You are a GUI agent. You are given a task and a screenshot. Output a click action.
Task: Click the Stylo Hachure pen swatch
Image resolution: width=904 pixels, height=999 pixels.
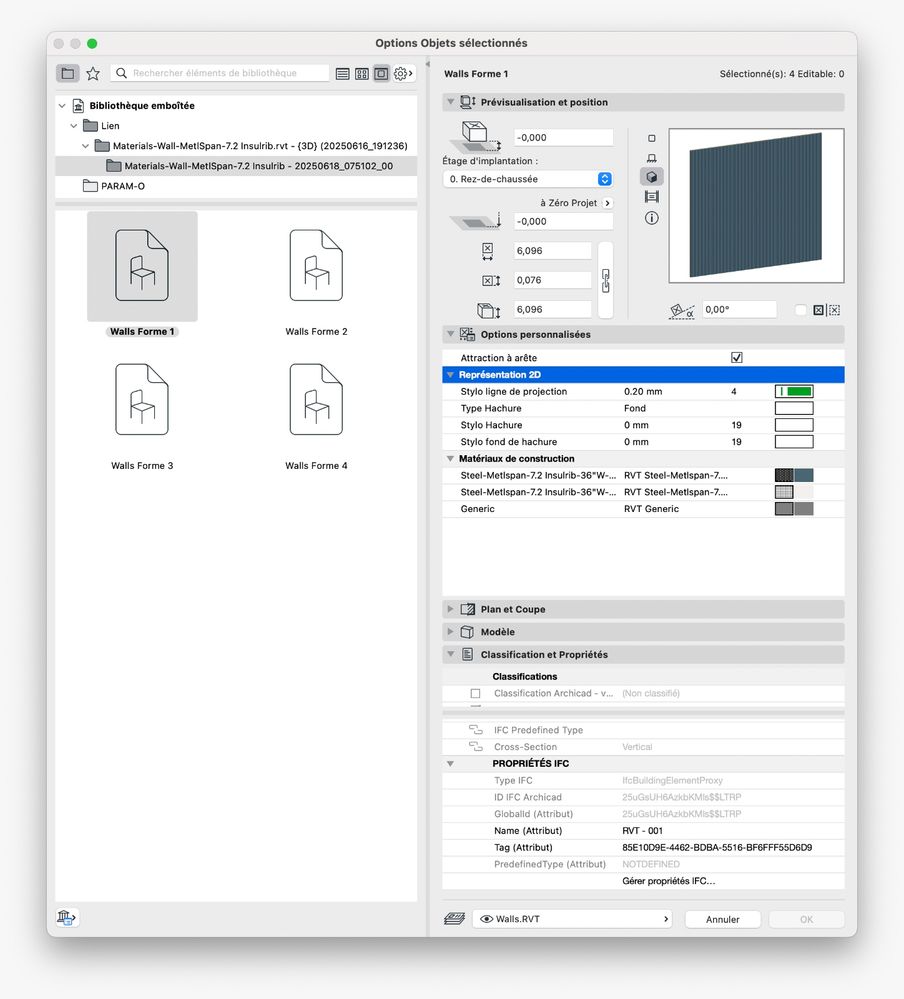click(794, 425)
